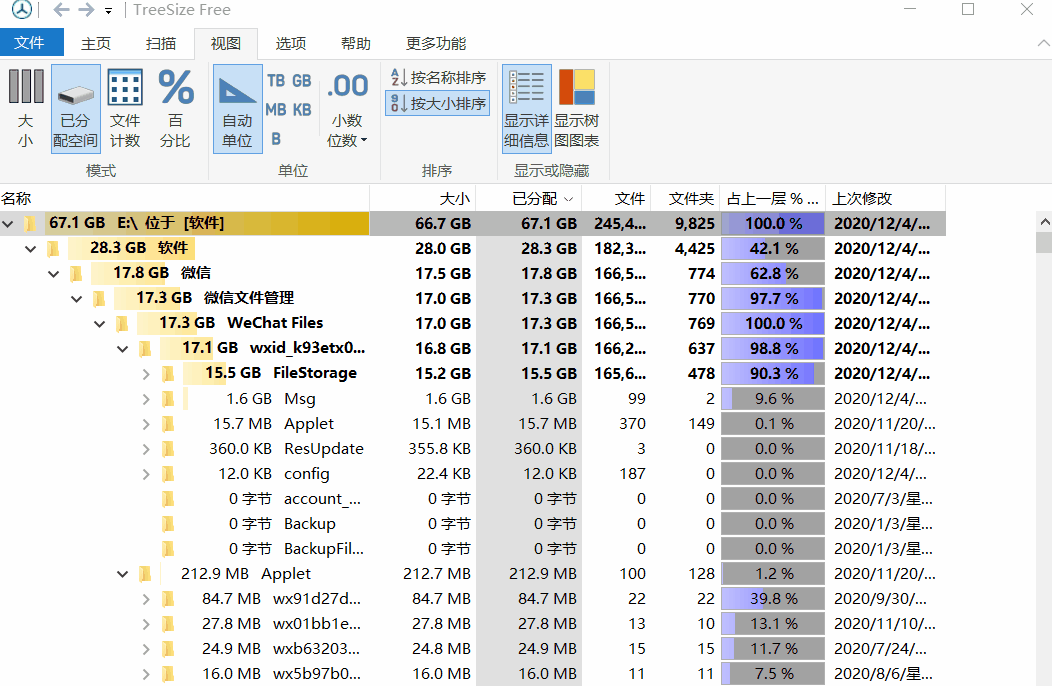Click the wx01bb1e... folder icon
The height and width of the screenshot is (686, 1052).
tap(168, 624)
